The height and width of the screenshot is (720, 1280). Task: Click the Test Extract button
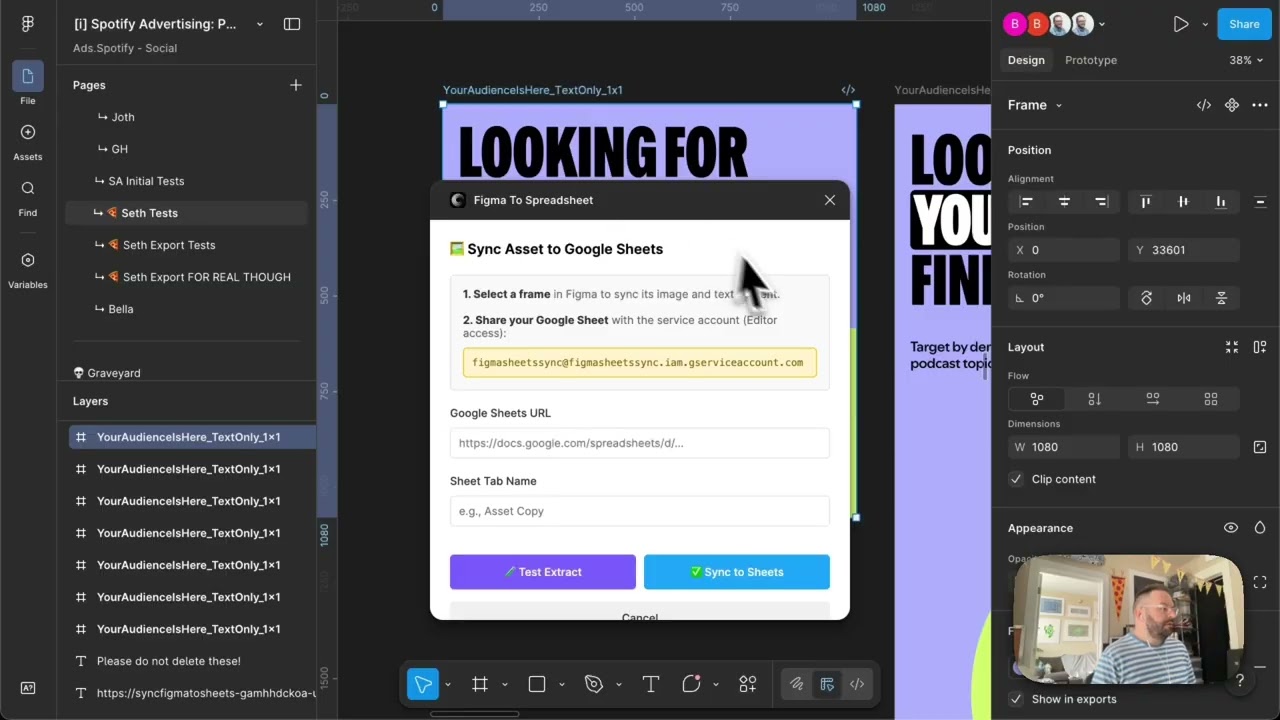point(543,572)
